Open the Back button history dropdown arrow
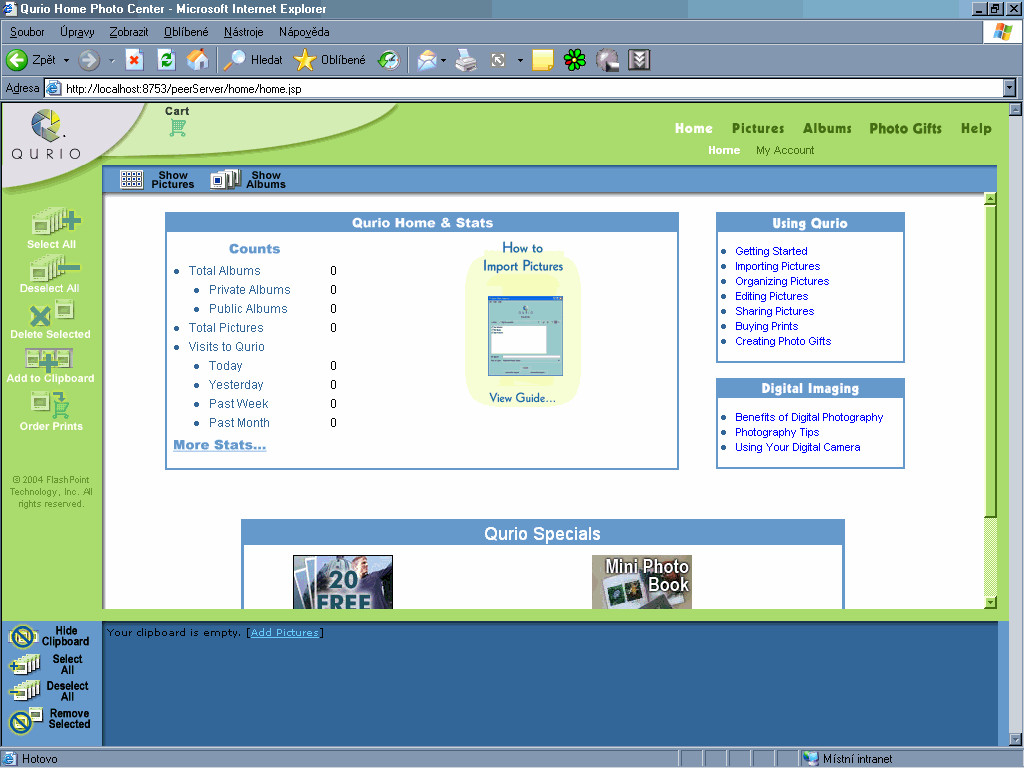The image size is (1024, 768). [x=66, y=60]
